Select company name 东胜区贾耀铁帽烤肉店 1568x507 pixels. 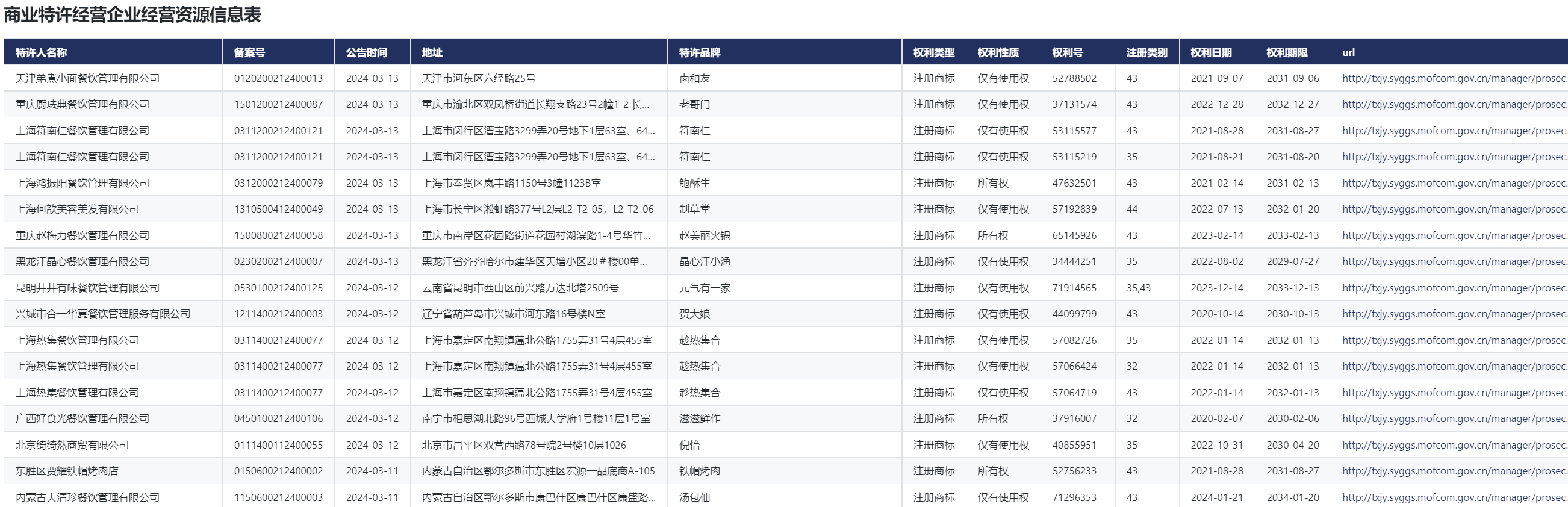(x=67, y=471)
